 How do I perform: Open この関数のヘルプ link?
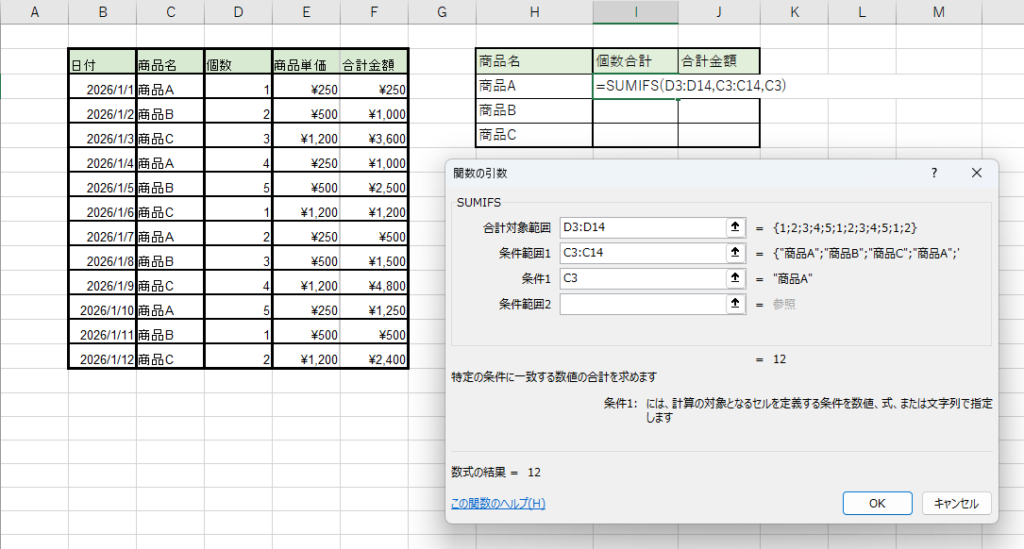[x=498, y=503]
